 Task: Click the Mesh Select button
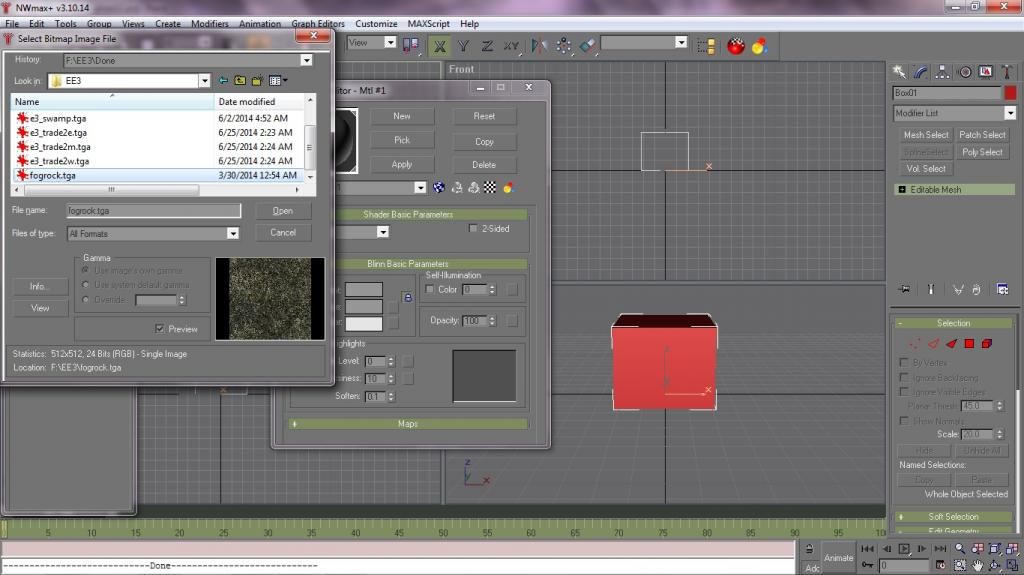[926, 135]
